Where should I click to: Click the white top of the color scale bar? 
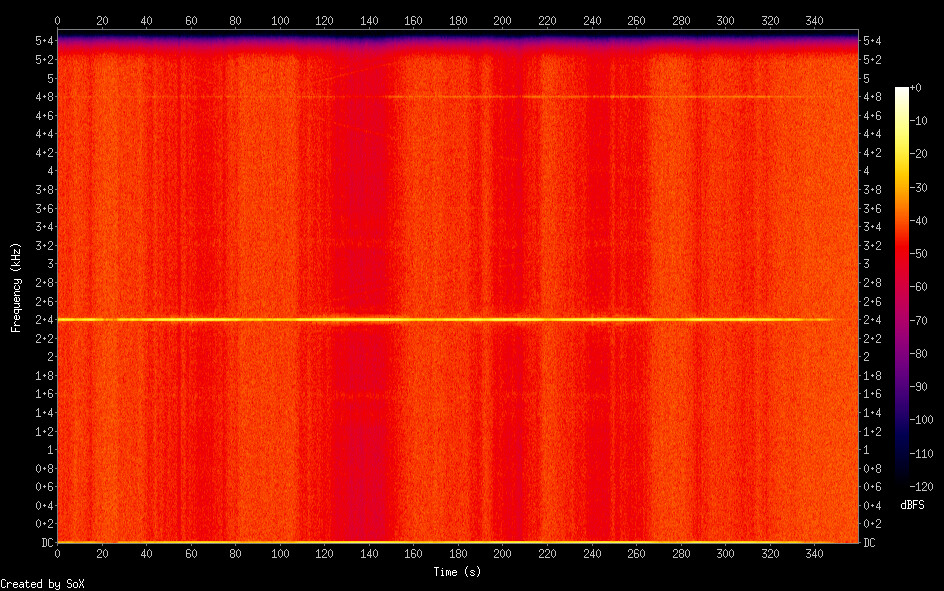pos(902,92)
